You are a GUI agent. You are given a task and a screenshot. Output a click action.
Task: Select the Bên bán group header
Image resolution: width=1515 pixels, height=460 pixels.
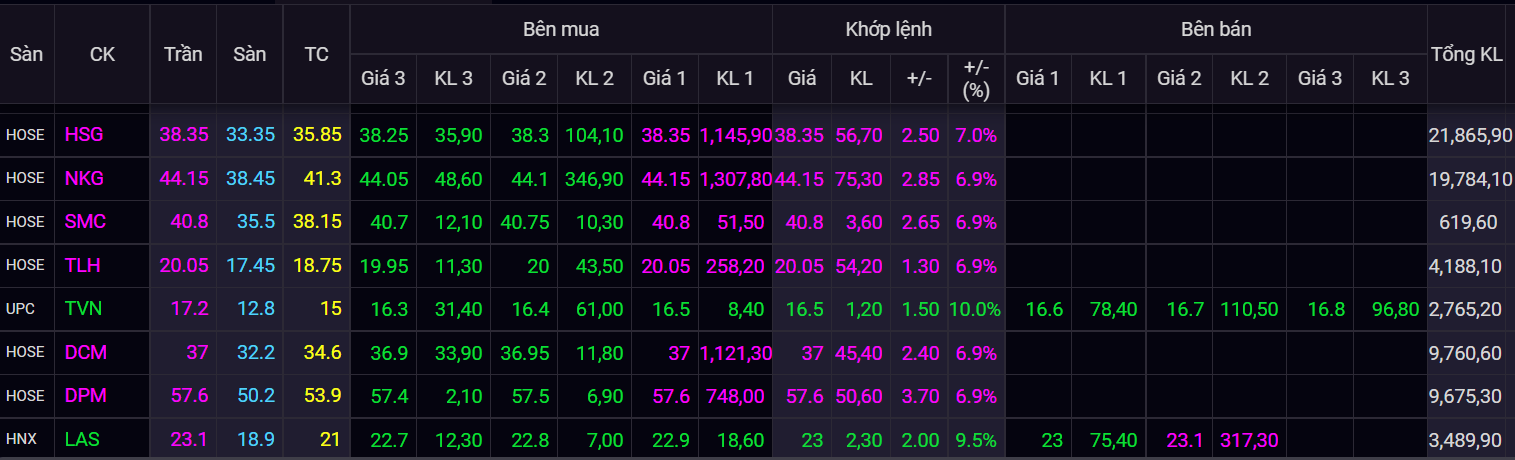tap(1216, 29)
